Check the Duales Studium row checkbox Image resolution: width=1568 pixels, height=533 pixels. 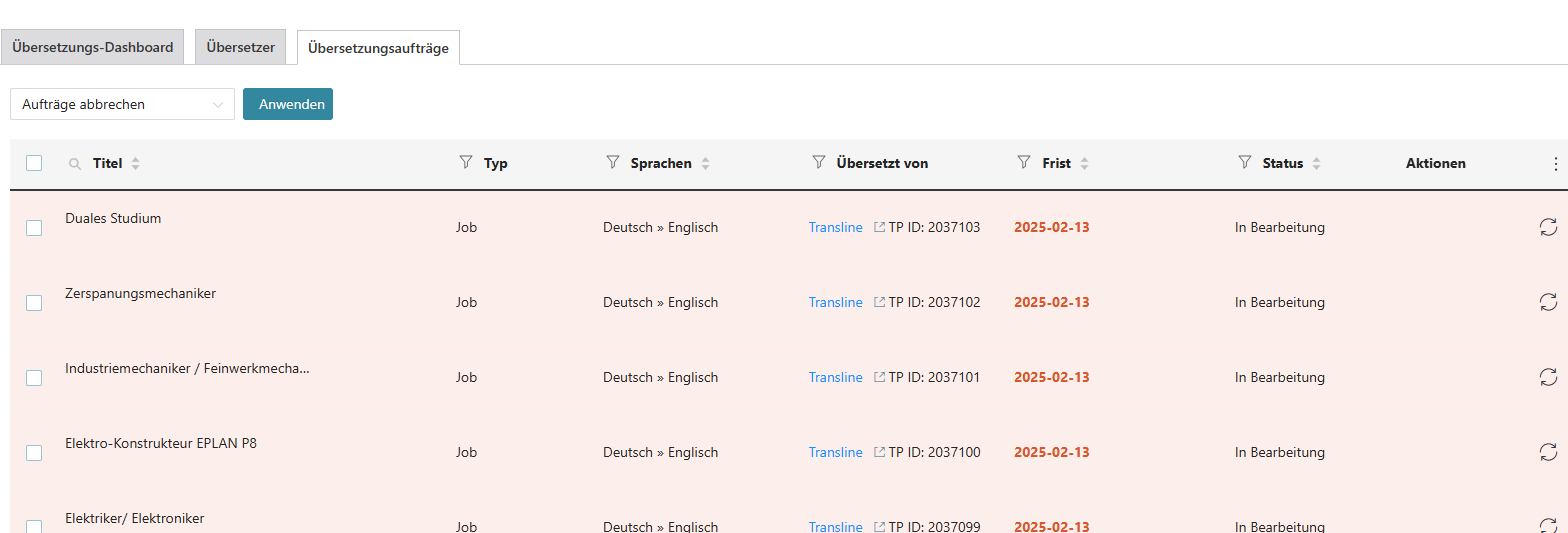(x=34, y=228)
